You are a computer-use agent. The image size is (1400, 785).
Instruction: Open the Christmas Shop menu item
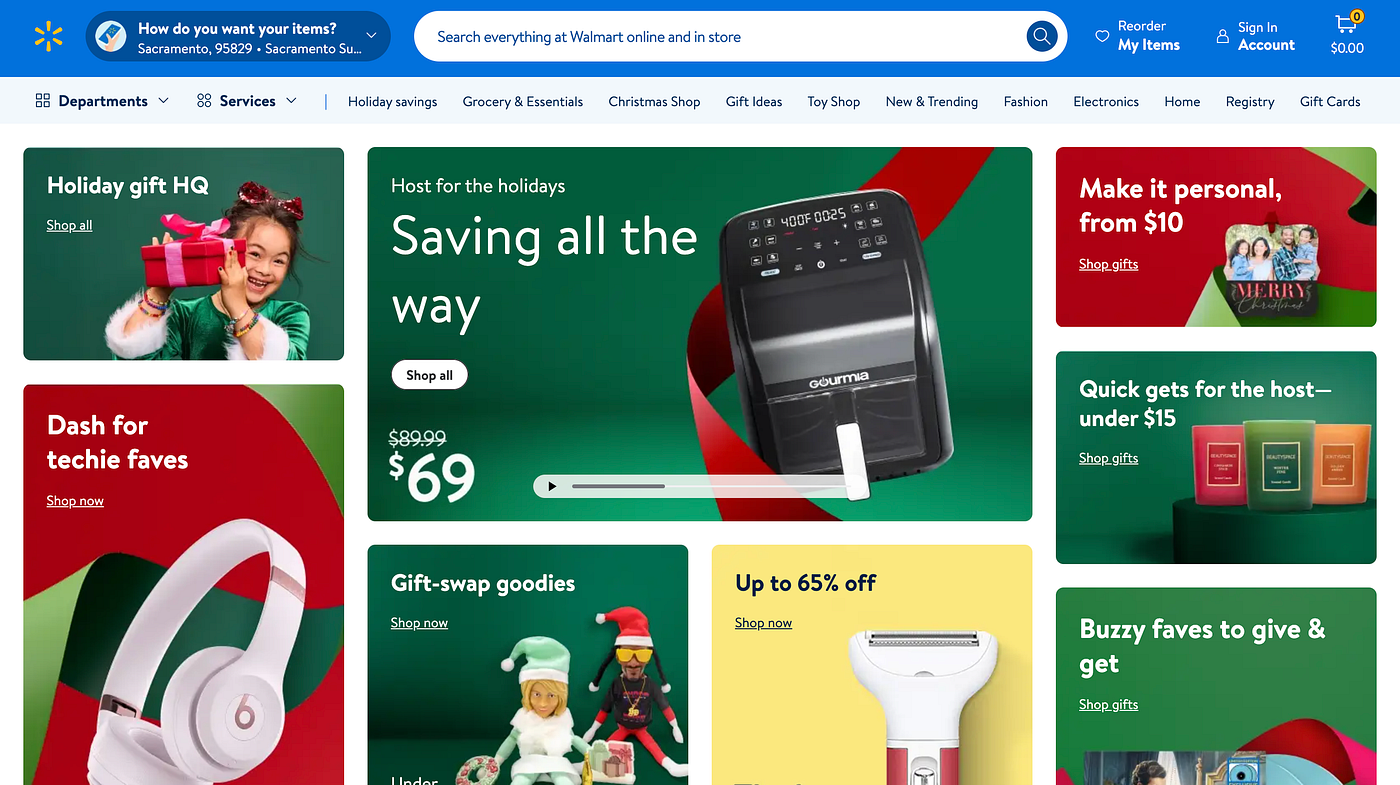coord(654,101)
